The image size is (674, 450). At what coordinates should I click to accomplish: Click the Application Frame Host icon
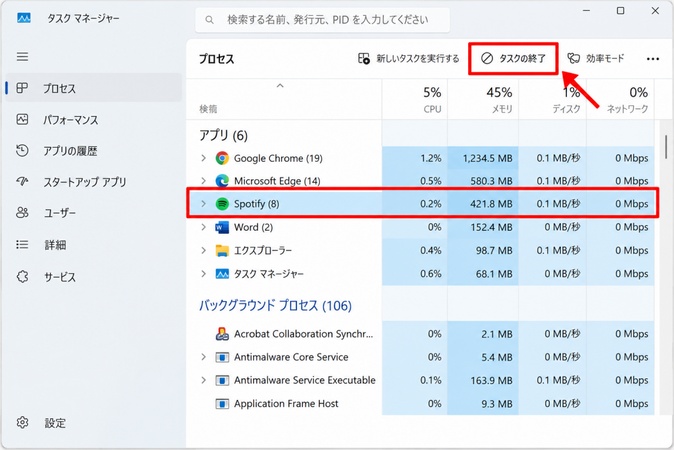[222, 404]
